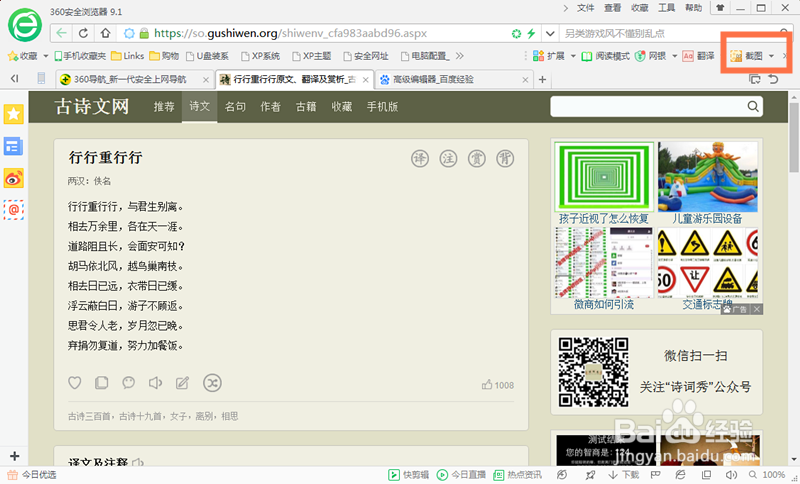Click the edit pencil icon under poem
The image size is (800, 484).
click(182, 383)
